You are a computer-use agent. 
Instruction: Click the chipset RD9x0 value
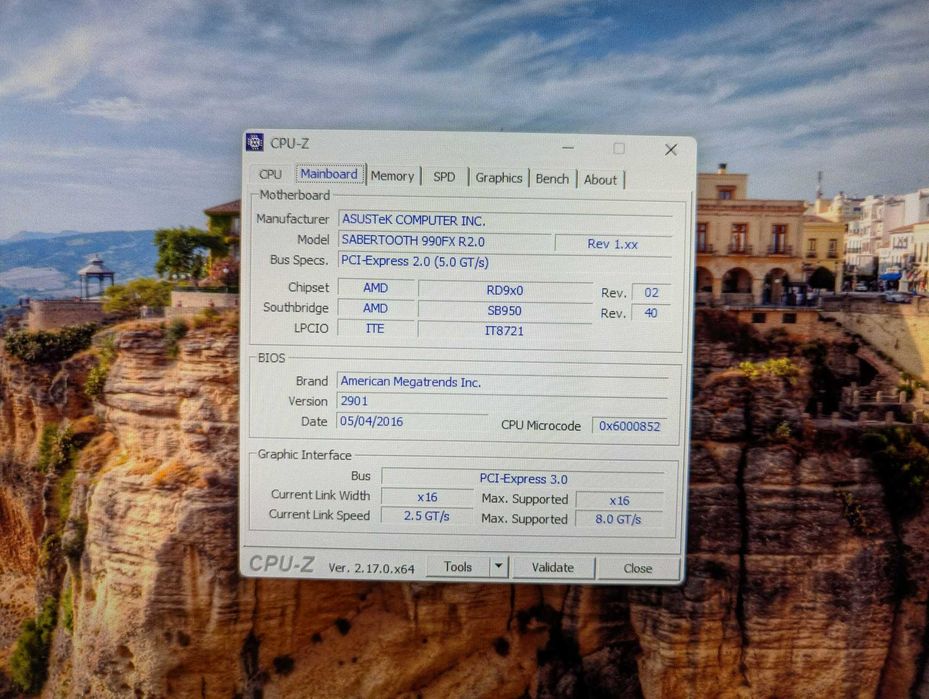coord(505,290)
